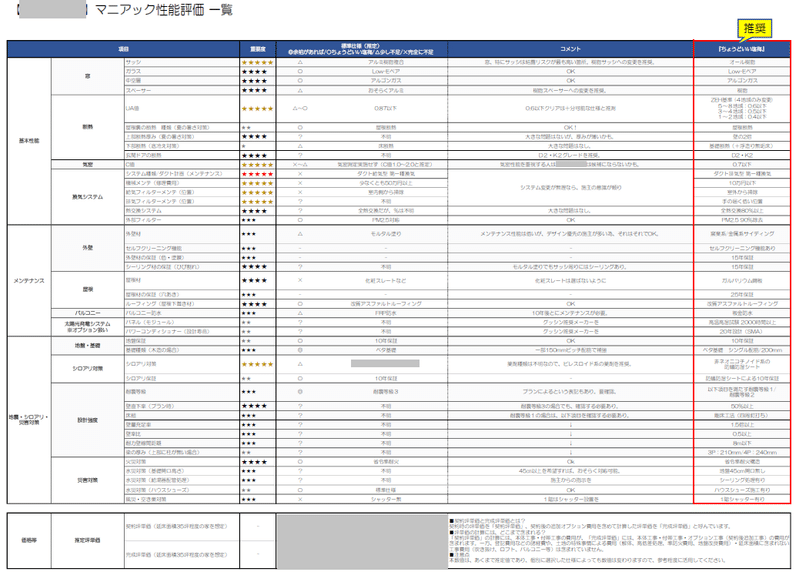Click the 完成坪単価 row label cell
800x572 pixels.
[182, 555]
